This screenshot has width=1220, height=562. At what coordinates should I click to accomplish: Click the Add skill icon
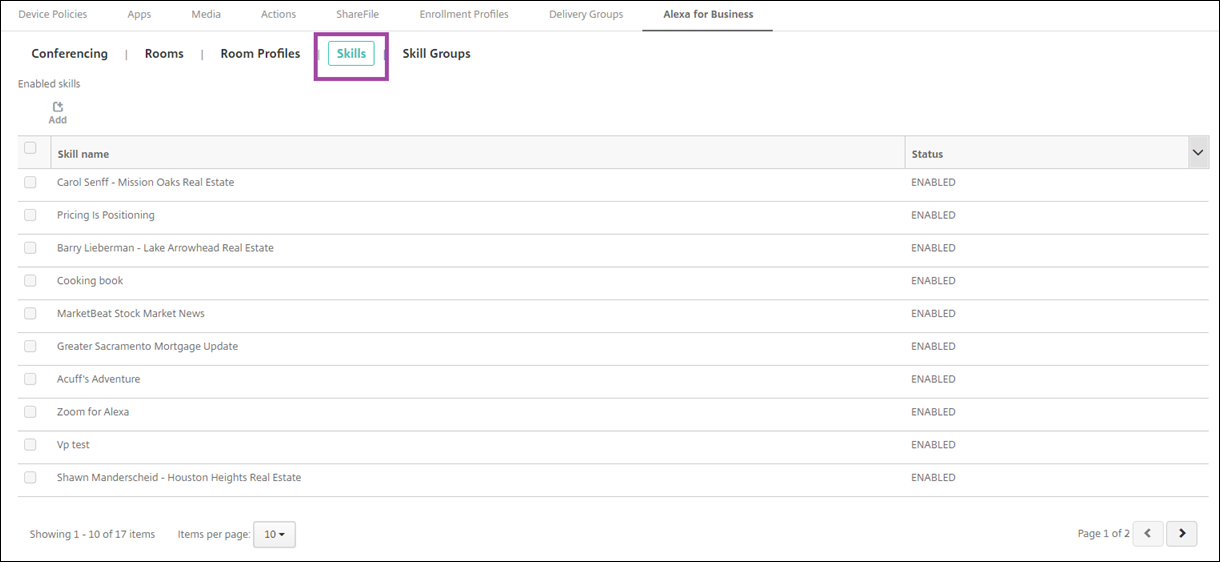(57, 108)
